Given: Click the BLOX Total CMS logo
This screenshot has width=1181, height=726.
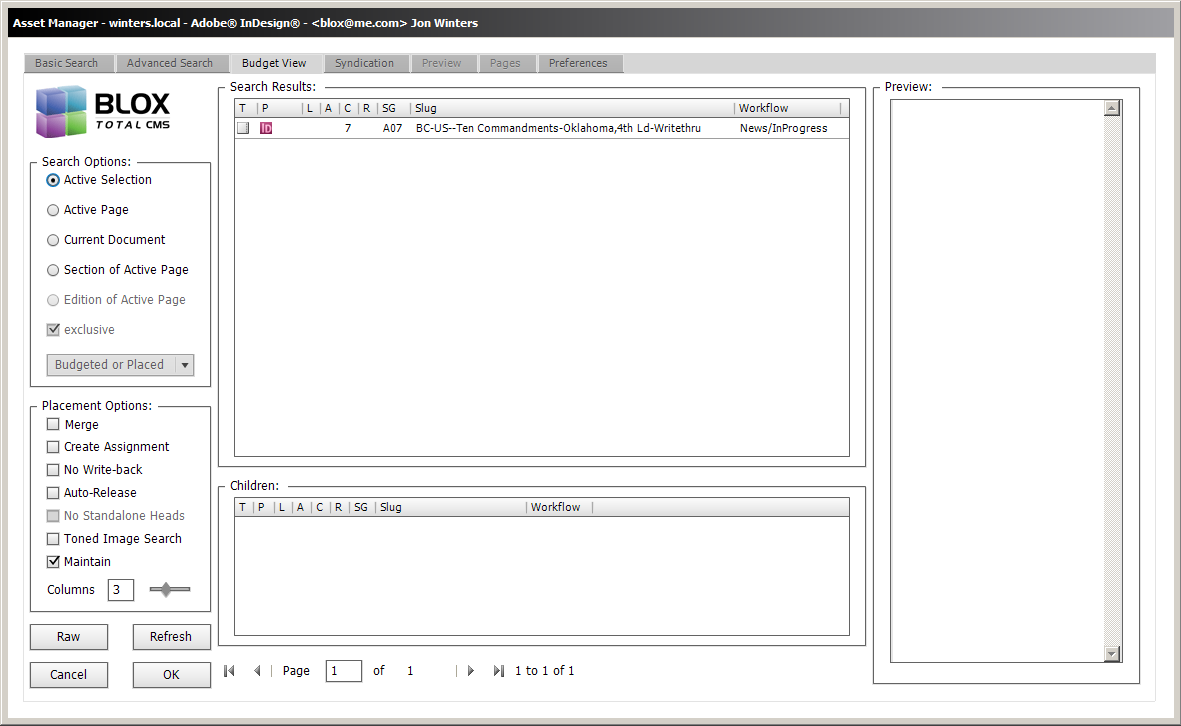Looking at the screenshot, I should point(103,112).
